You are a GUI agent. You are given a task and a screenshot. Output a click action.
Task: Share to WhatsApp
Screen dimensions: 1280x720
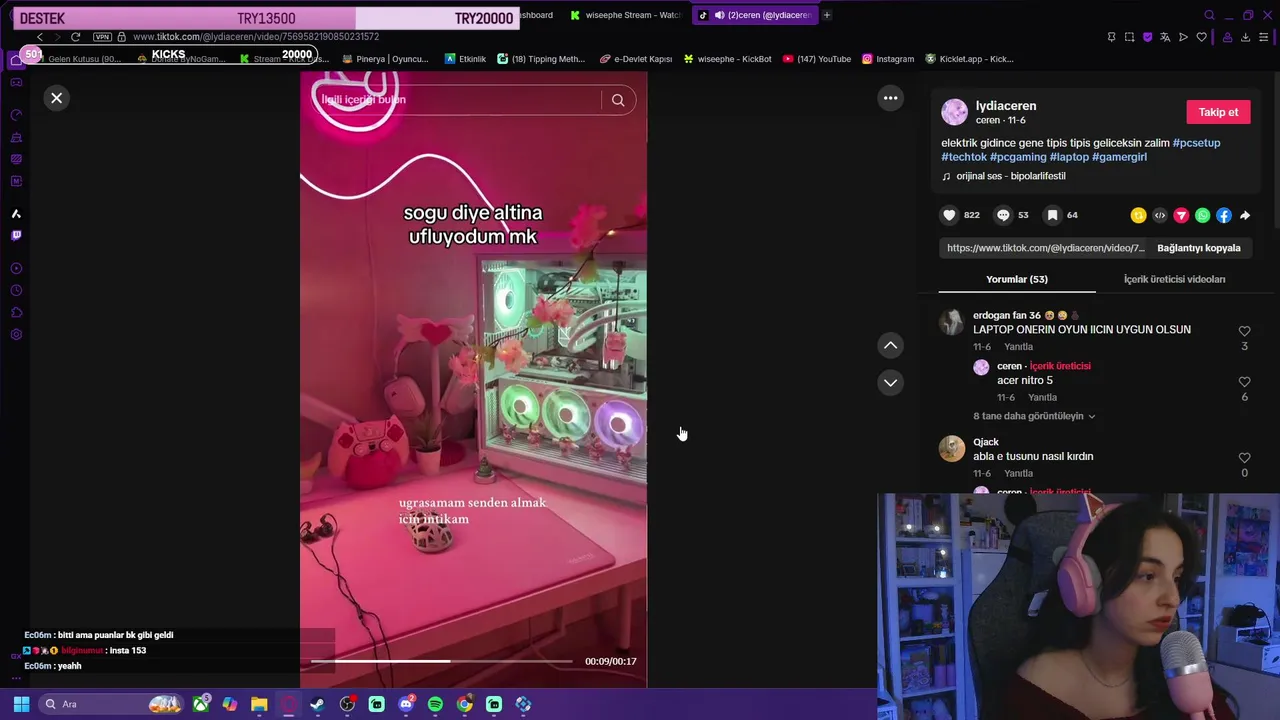(x=1202, y=215)
